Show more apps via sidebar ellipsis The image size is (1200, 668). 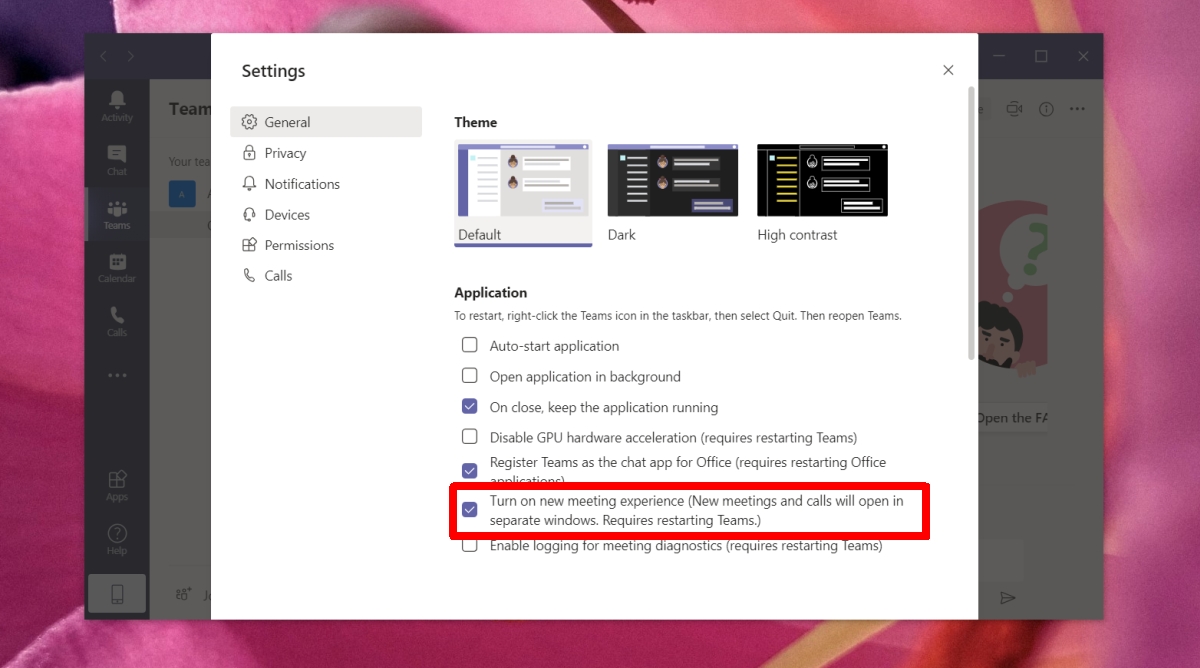click(x=117, y=376)
